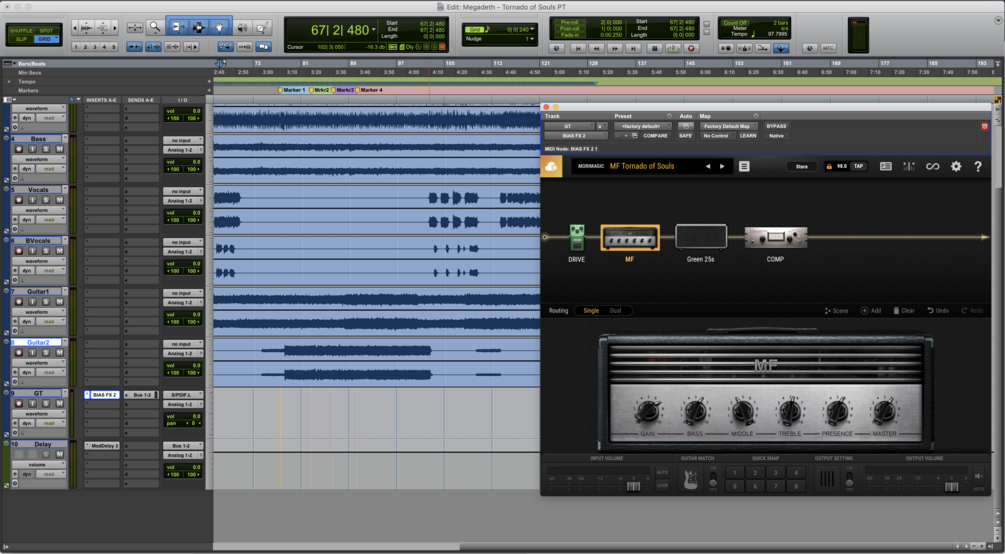This screenshot has width=1005, height=554.
Task: Toggle automation SAFE button
Action: pos(685,136)
